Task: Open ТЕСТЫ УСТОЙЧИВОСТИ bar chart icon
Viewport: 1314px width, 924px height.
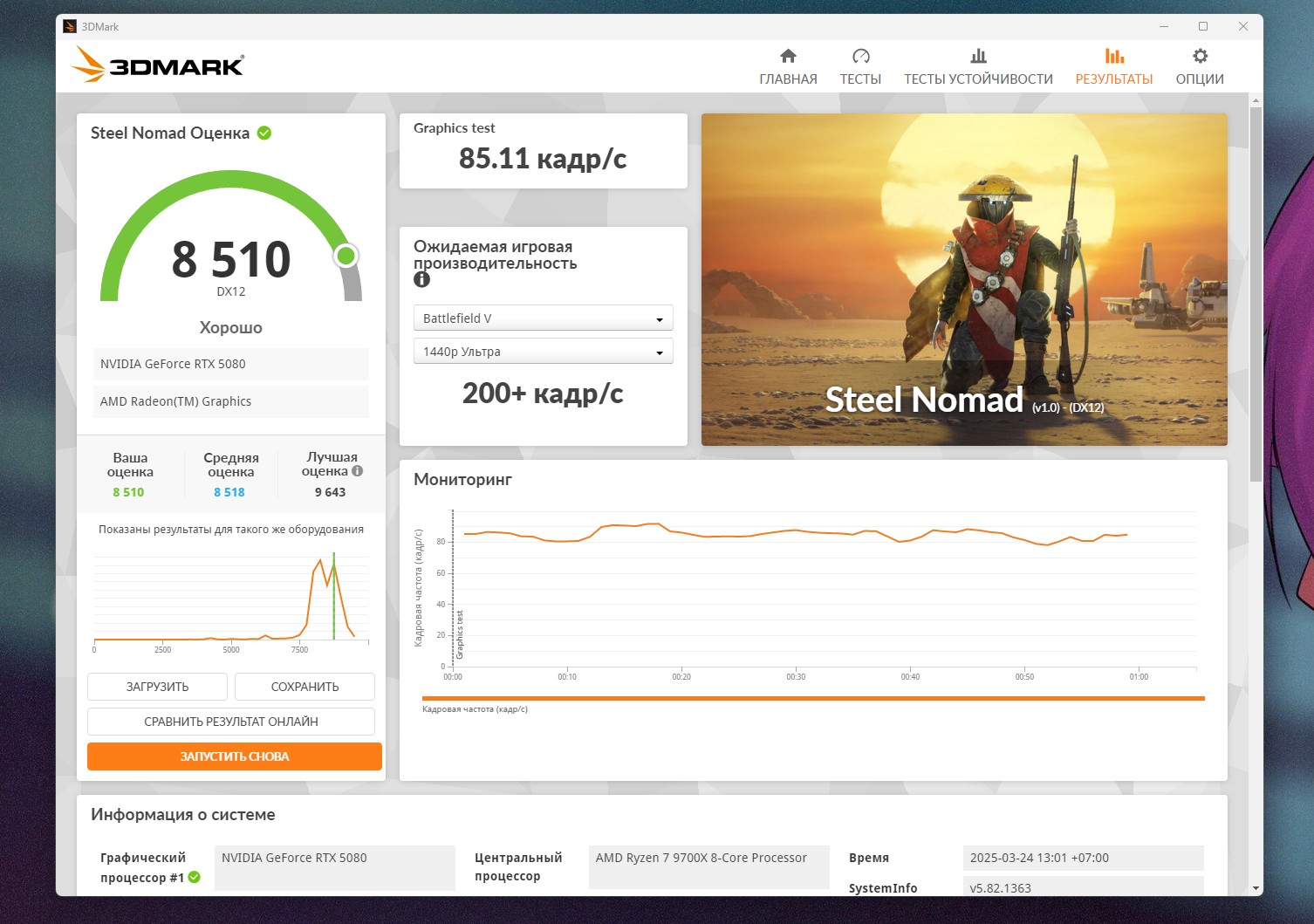Action: pos(978,57)
